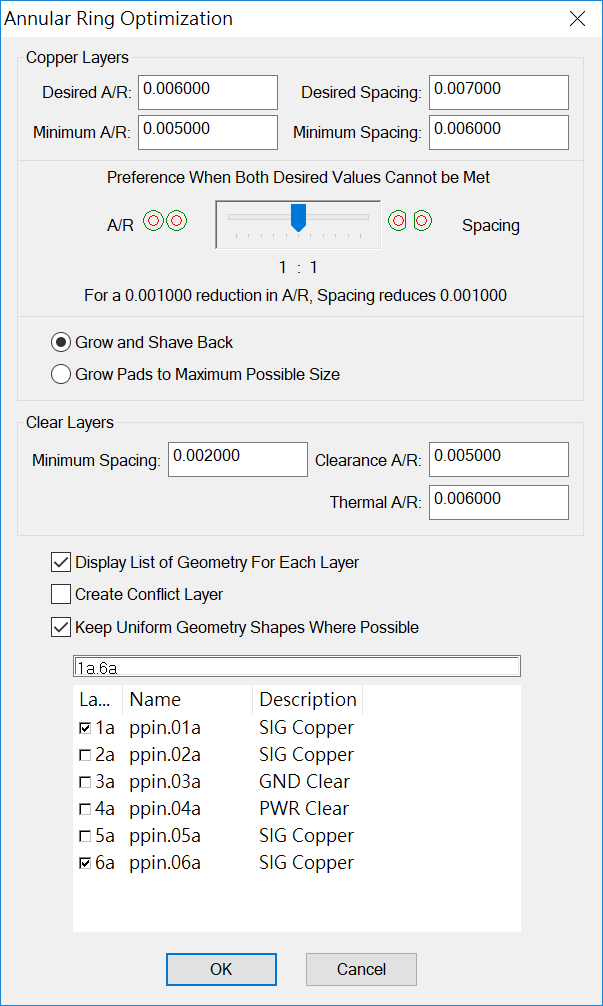Click the ppin.01a name text
The width and height of the screenshot is (603, 1006).
(165, 728)
